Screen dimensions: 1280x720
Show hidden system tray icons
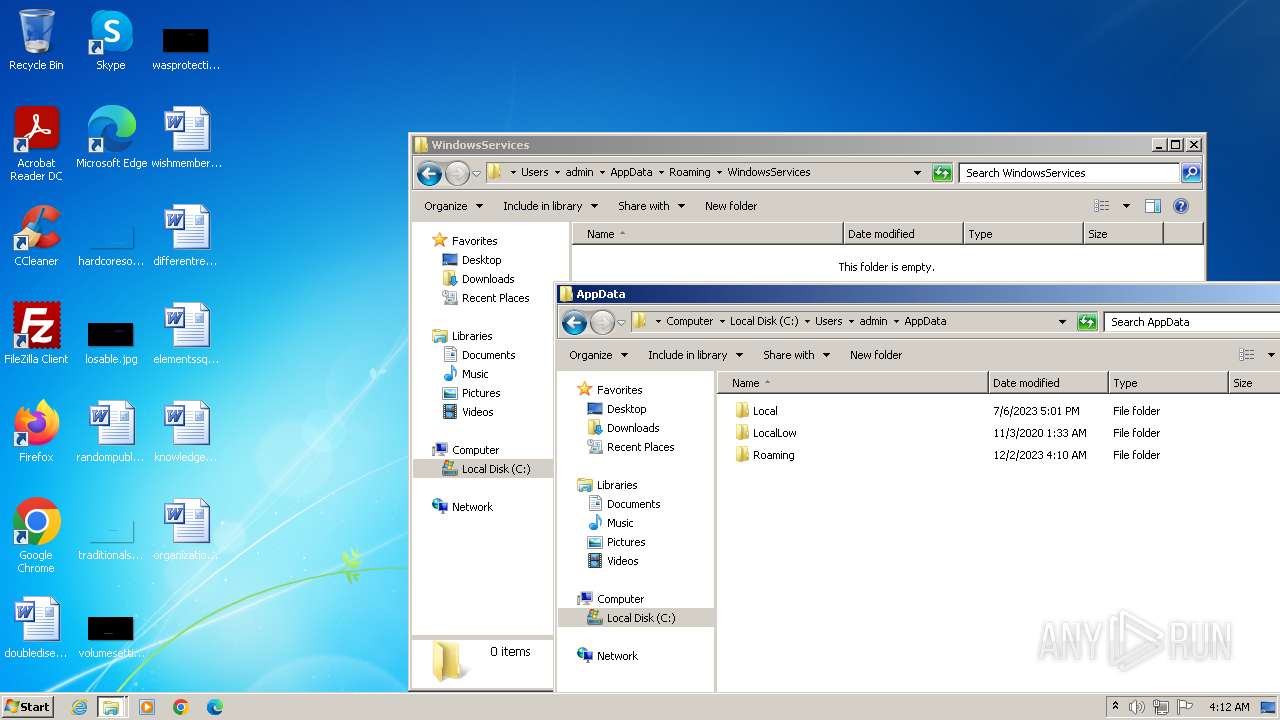point(1115,707)
